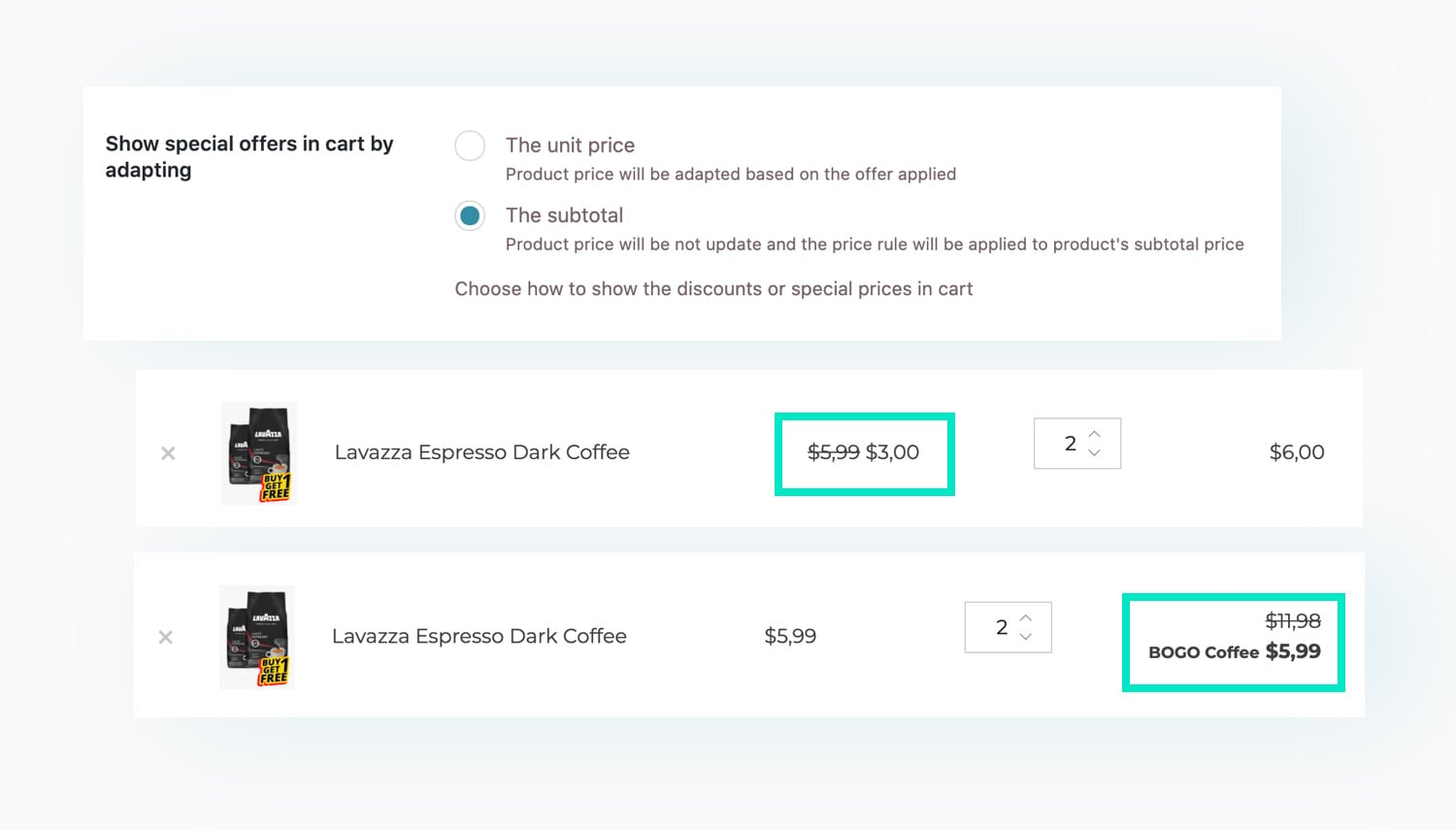Open the top row Lavazza Espresso Dark Coffee link

[x=481, y=452]
